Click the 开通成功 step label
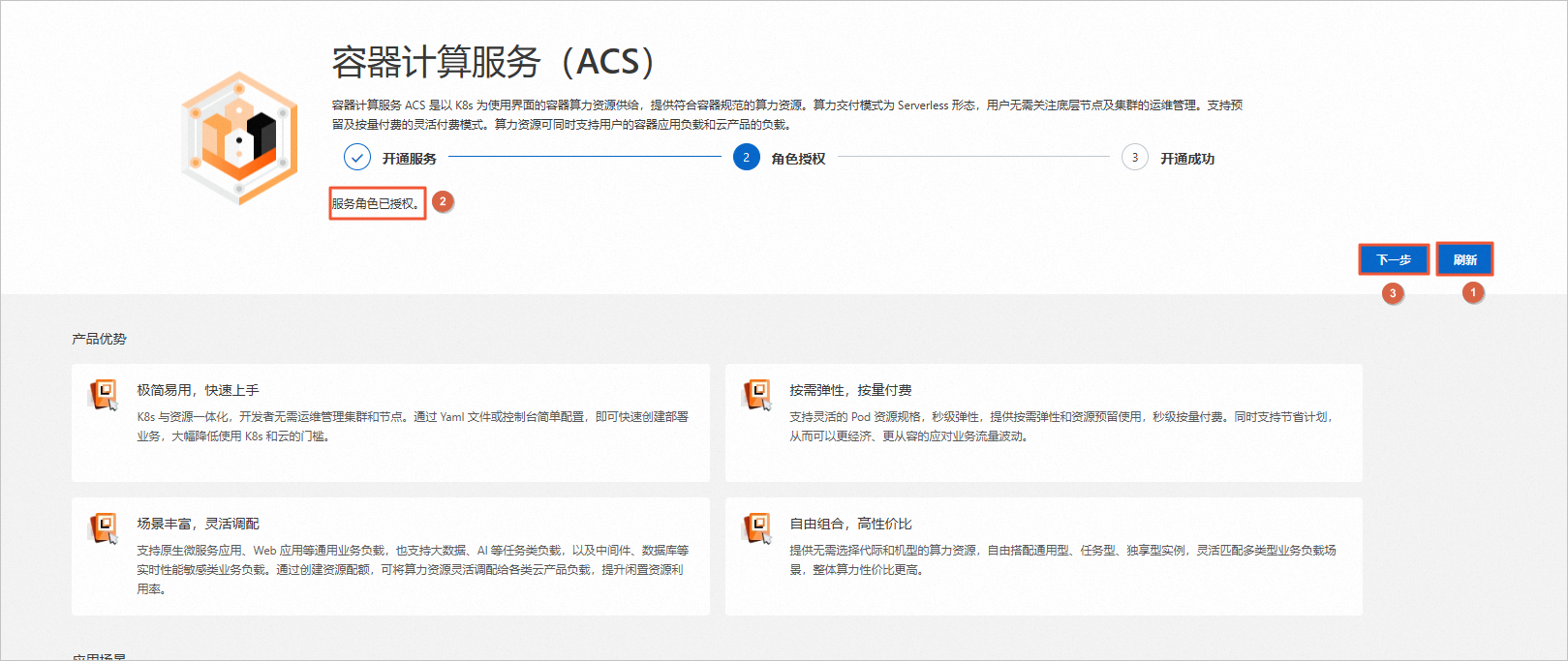 coord(1187,159)
